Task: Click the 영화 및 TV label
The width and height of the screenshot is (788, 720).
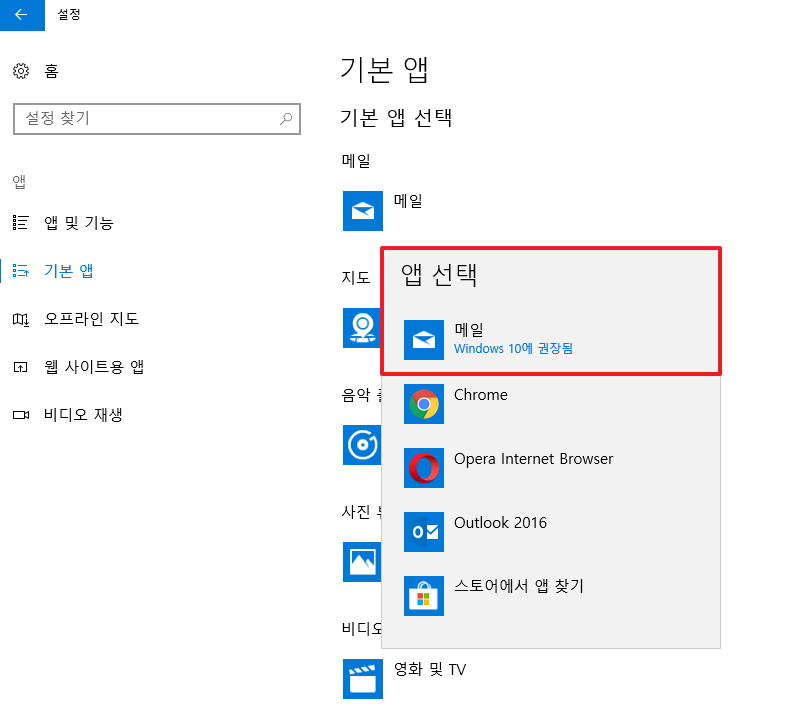Action: [x=430, y=669]
